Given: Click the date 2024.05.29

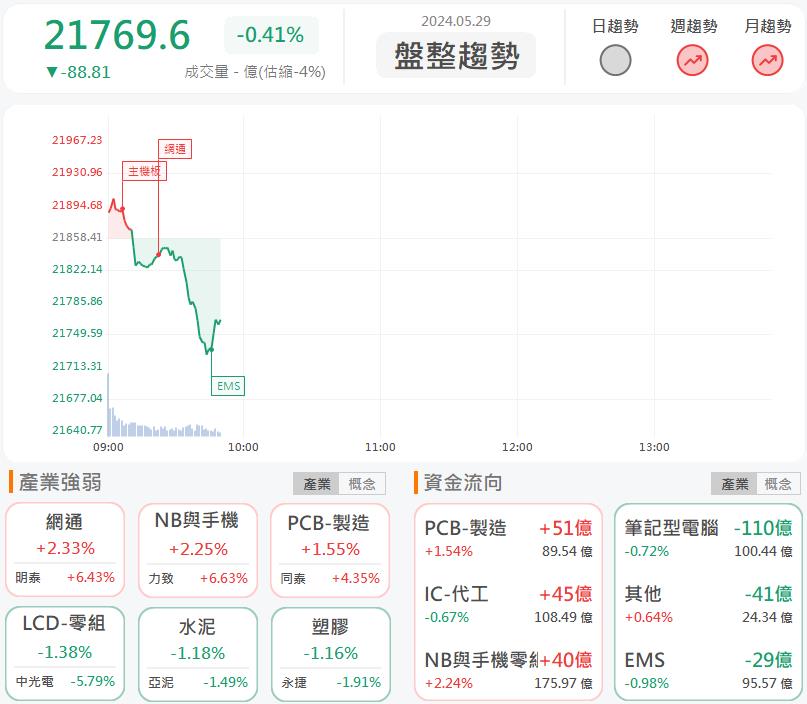Looking at the screenshot, I should 456,21.
